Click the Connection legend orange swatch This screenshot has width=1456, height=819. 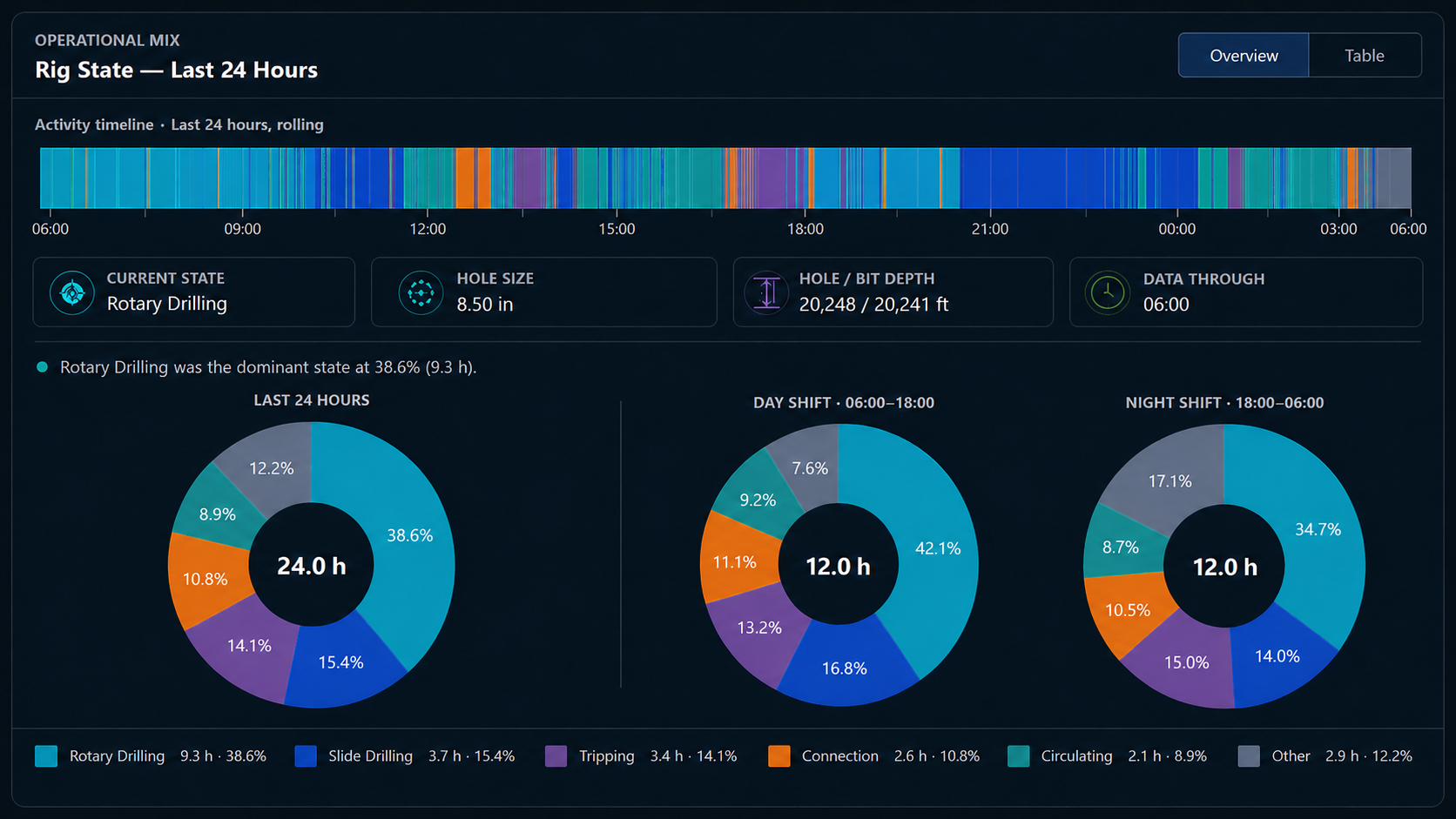779,755
